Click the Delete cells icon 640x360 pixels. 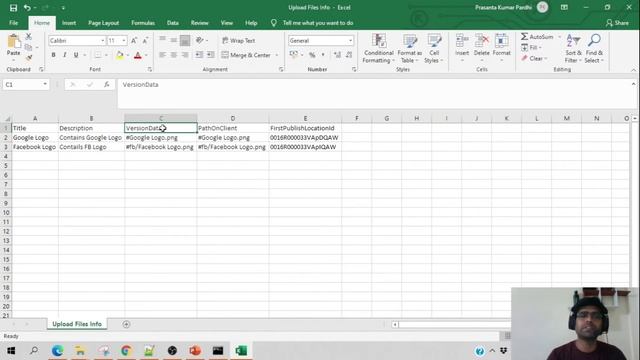482,41
